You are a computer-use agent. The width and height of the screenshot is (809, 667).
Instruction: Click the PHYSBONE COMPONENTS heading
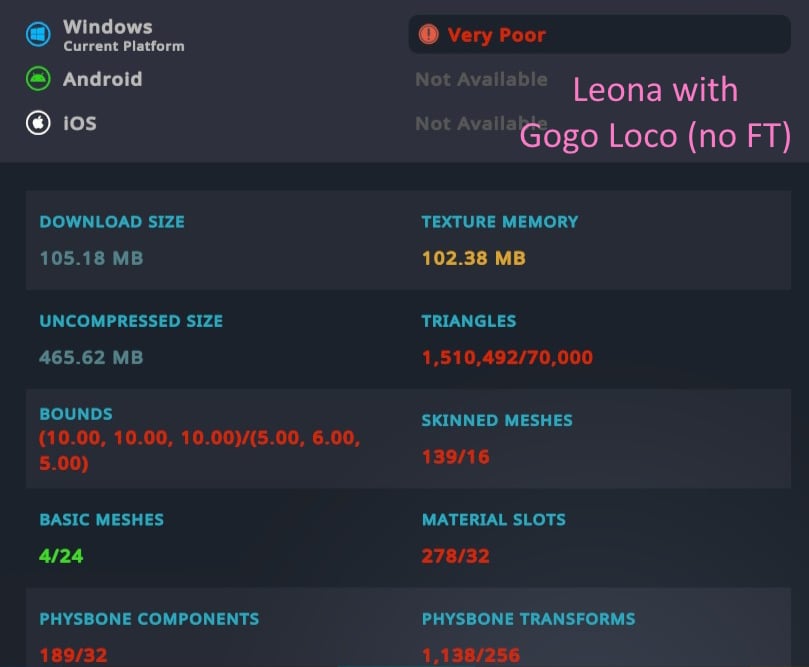149,619
